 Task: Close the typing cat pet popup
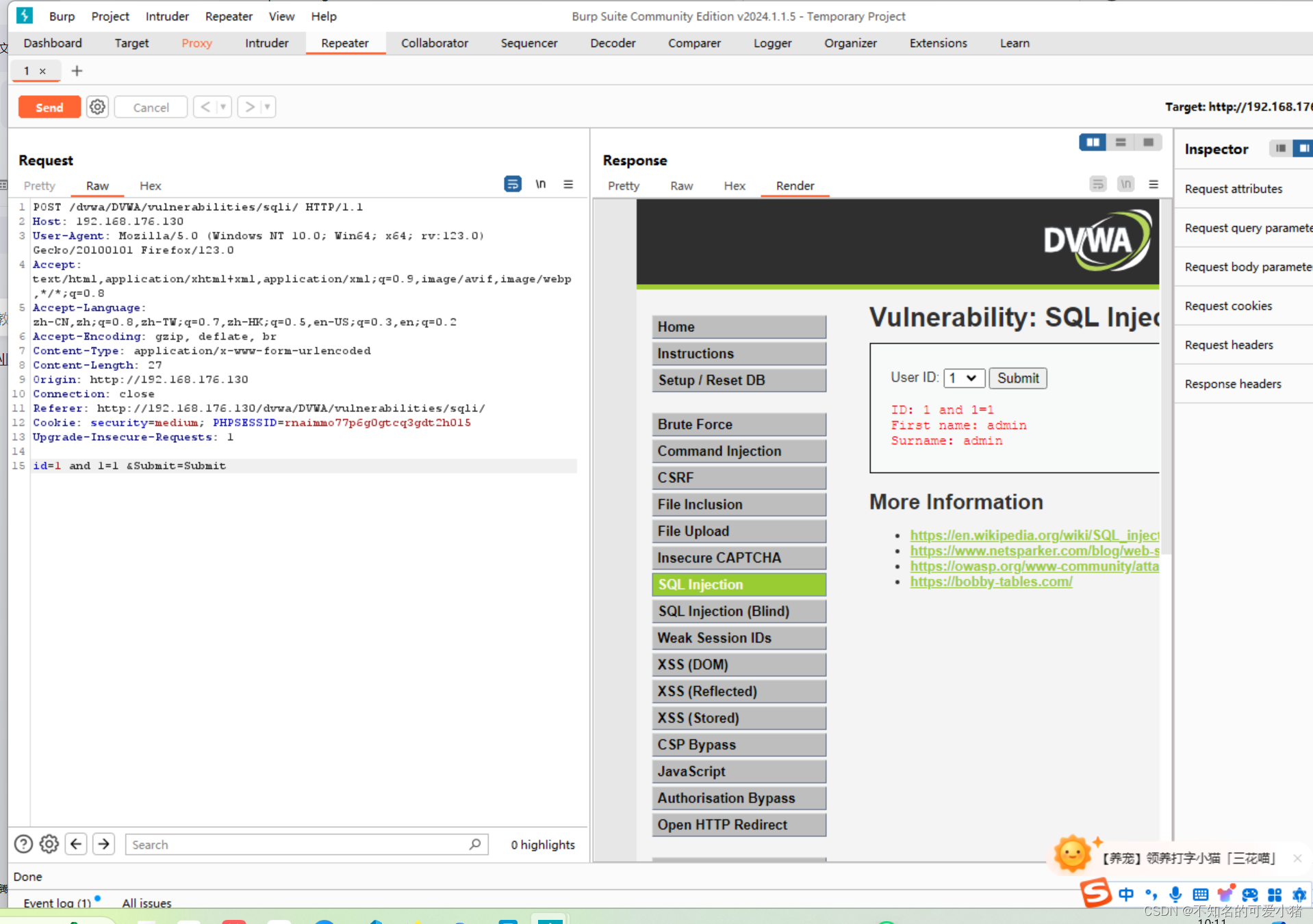tap(1297, 858)
